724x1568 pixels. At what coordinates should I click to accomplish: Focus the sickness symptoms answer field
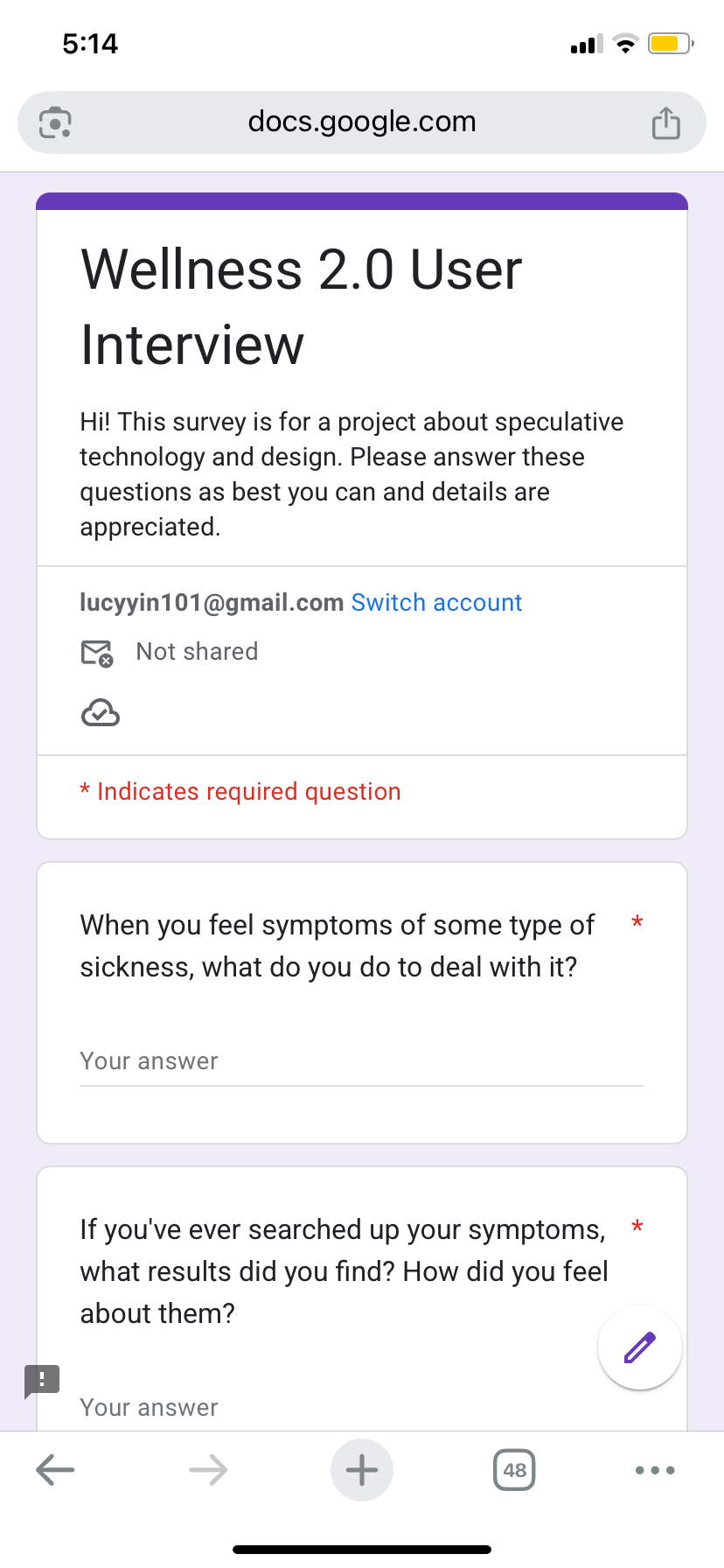coord(362,1062)
